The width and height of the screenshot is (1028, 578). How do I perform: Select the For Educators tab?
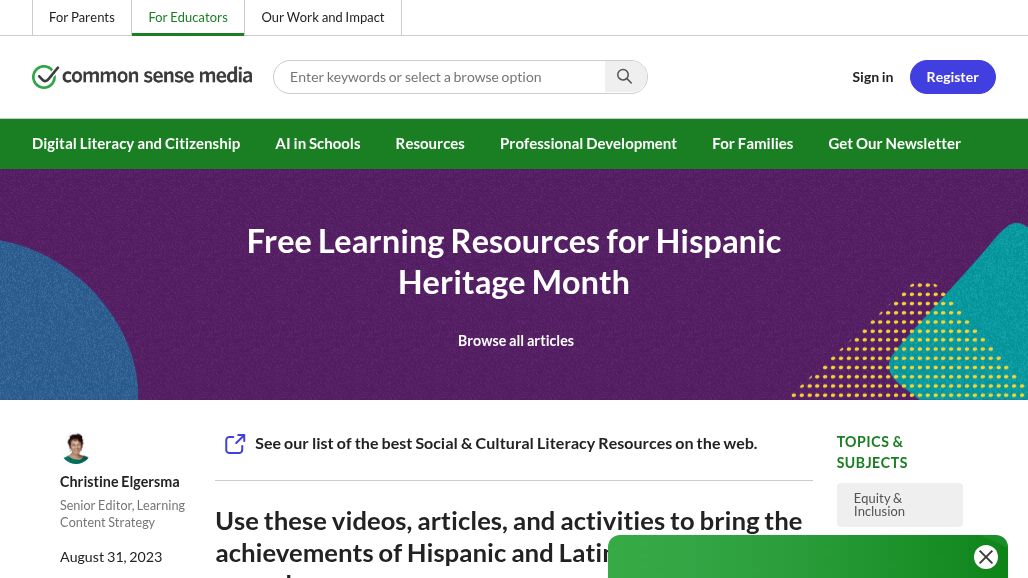pos(188,17)
